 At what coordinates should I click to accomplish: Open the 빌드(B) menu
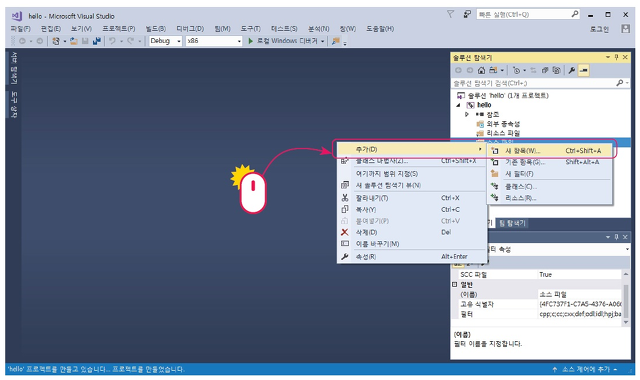click(156, 29)
